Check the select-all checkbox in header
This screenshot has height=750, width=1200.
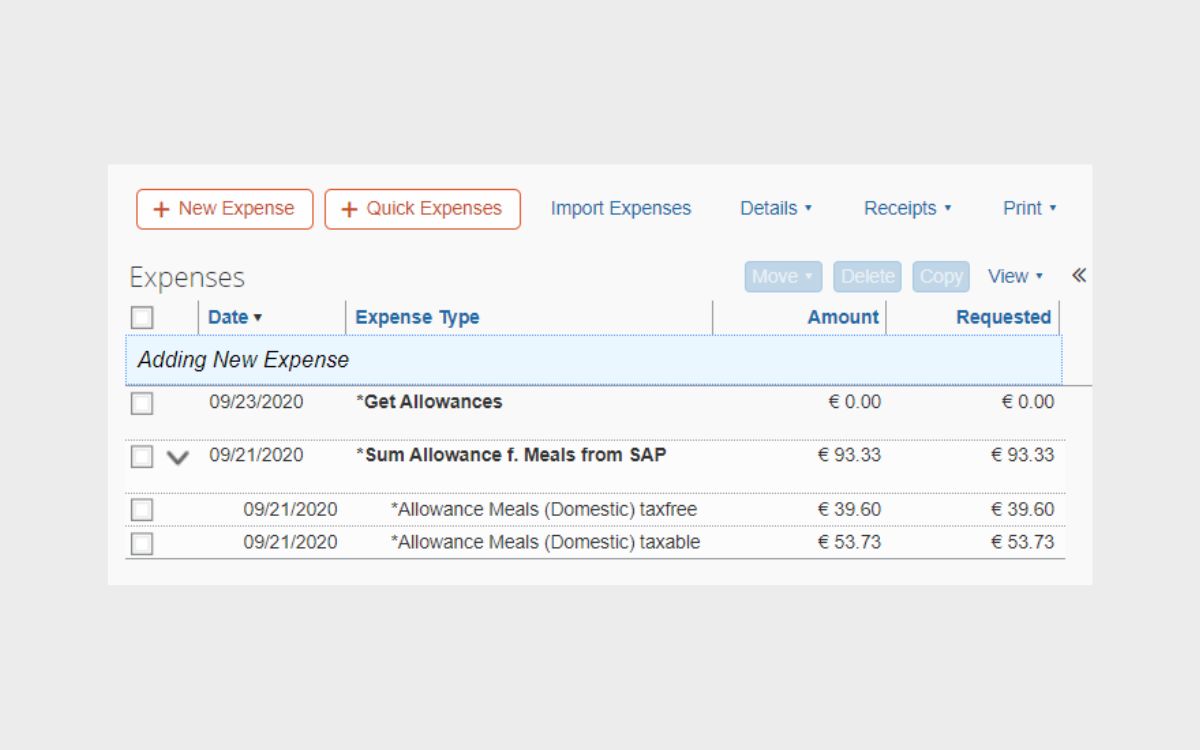[x=141, y=317]
